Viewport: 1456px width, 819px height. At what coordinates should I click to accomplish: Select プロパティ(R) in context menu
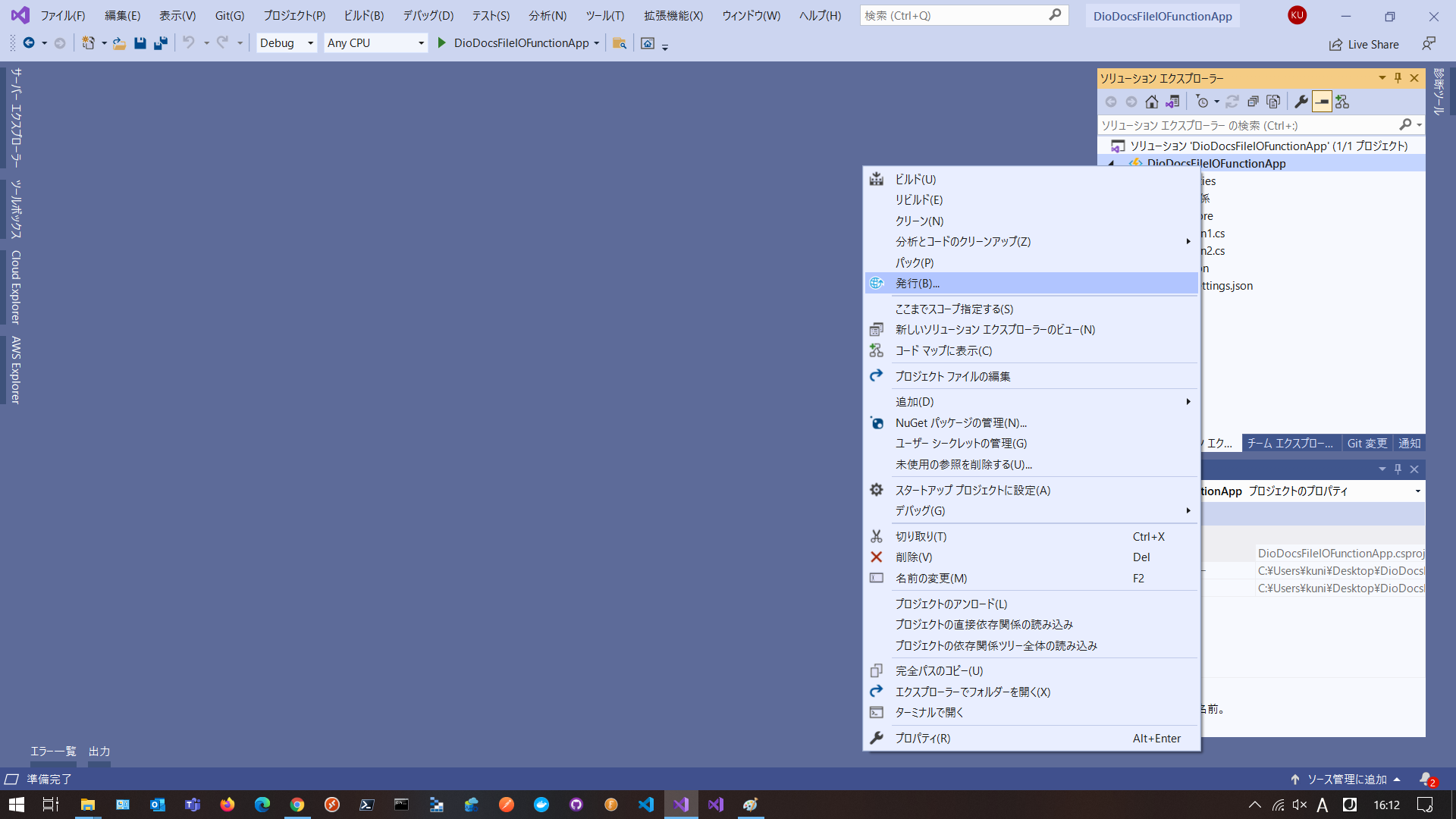pyautogui.click(x=1031, y=739)
